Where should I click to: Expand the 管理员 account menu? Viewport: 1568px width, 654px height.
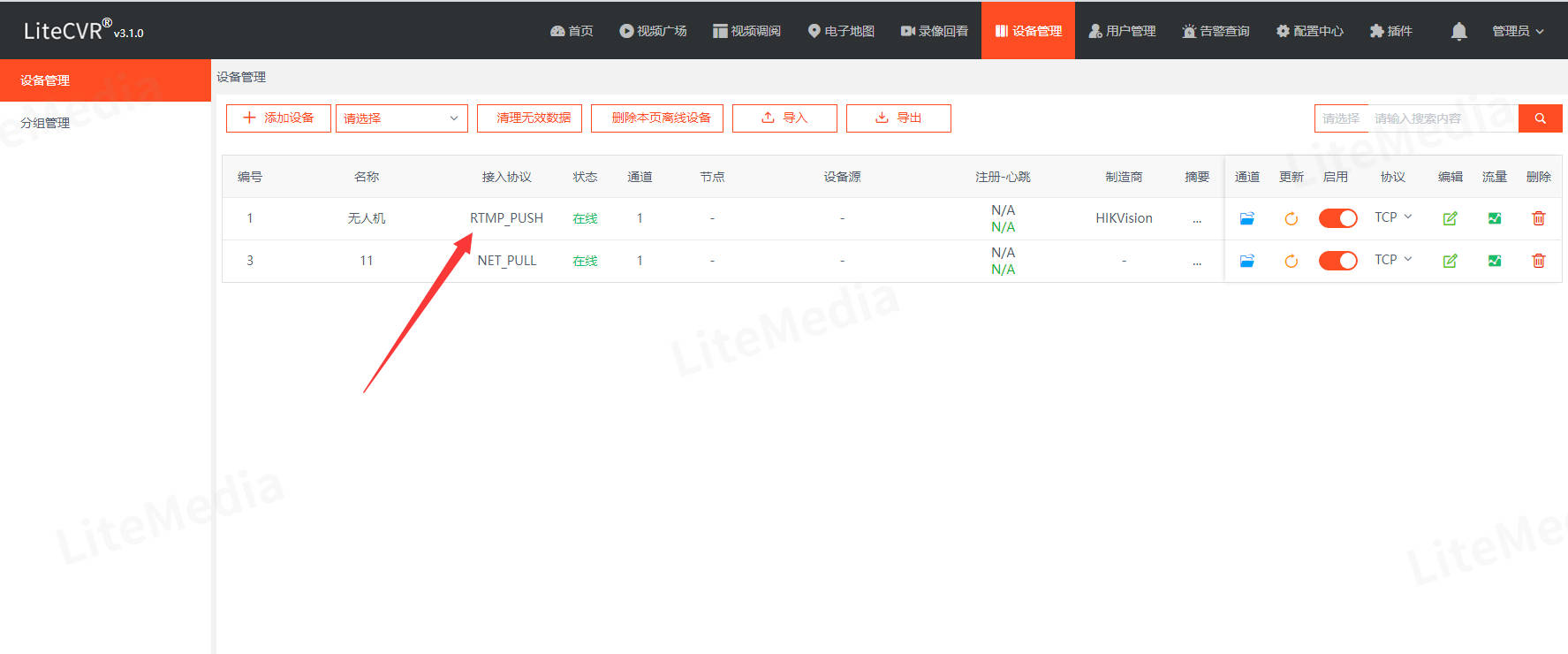(x=1518, y=31)
